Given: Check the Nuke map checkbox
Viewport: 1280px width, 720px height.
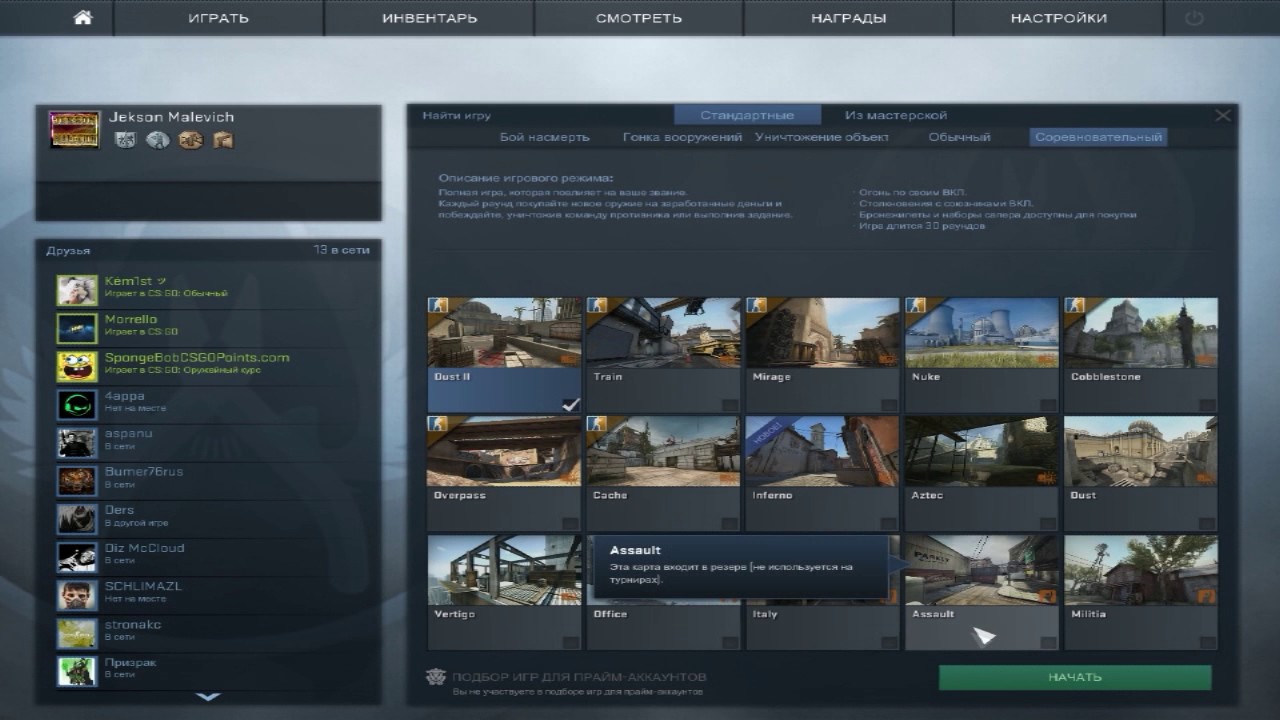Looking at the screenshot, I should (1048, 405).
